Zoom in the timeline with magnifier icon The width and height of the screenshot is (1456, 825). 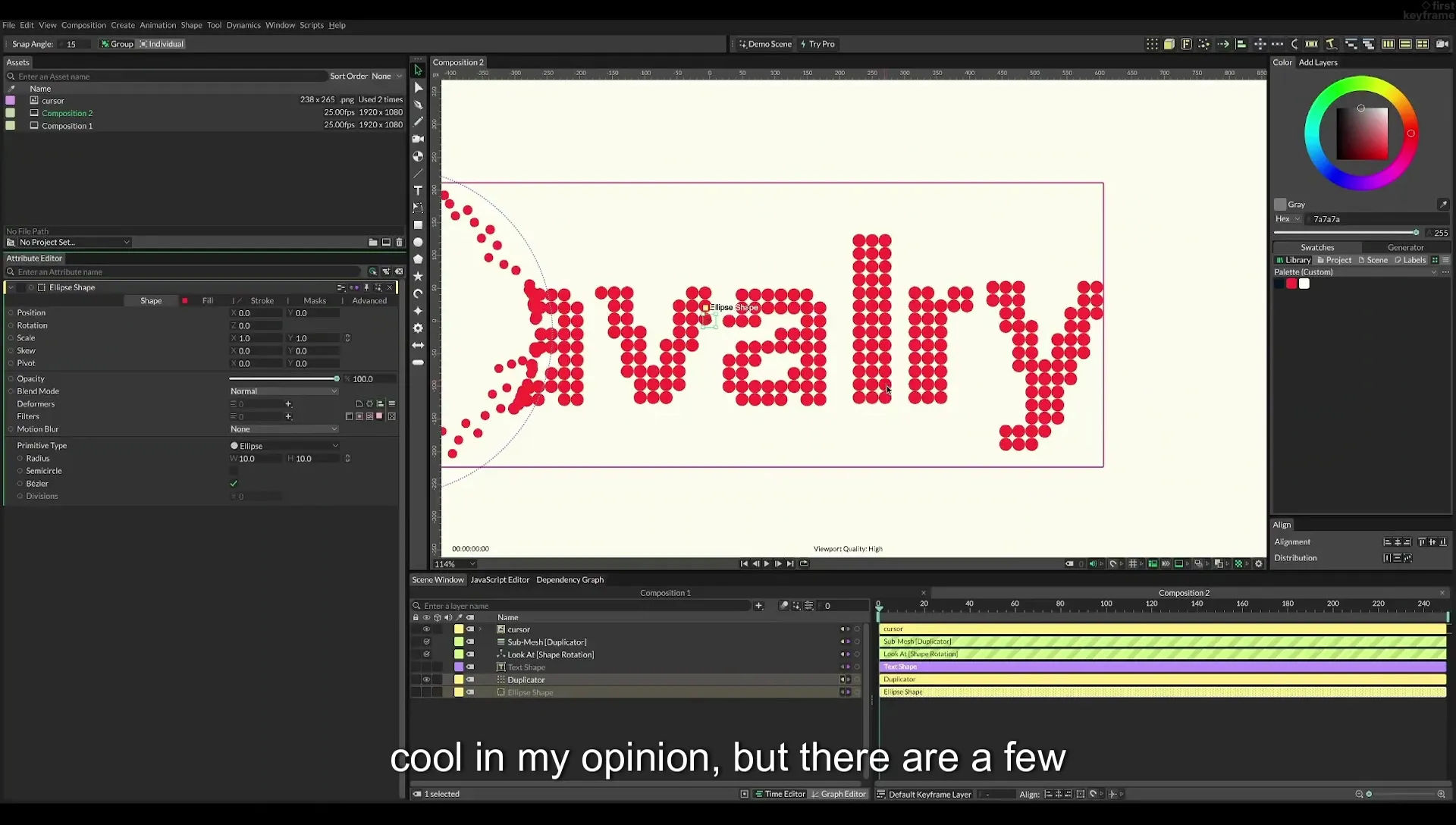pos(1441,794)
